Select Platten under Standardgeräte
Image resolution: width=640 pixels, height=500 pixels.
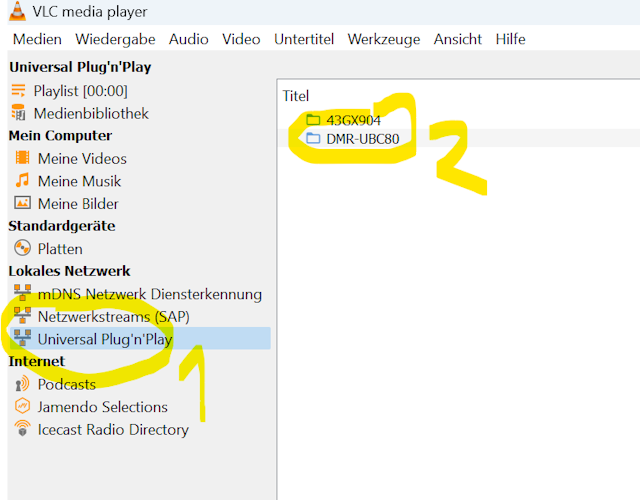(60, 249)
